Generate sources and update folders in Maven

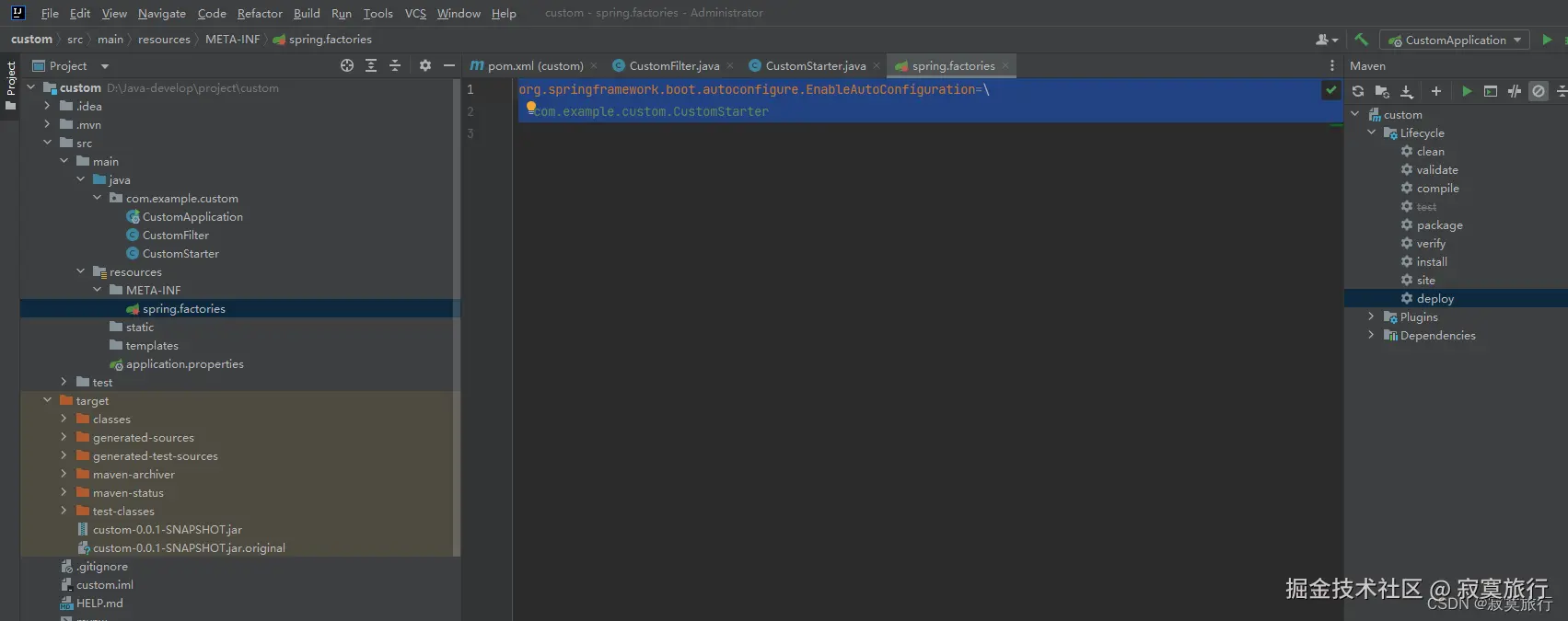1382,91
